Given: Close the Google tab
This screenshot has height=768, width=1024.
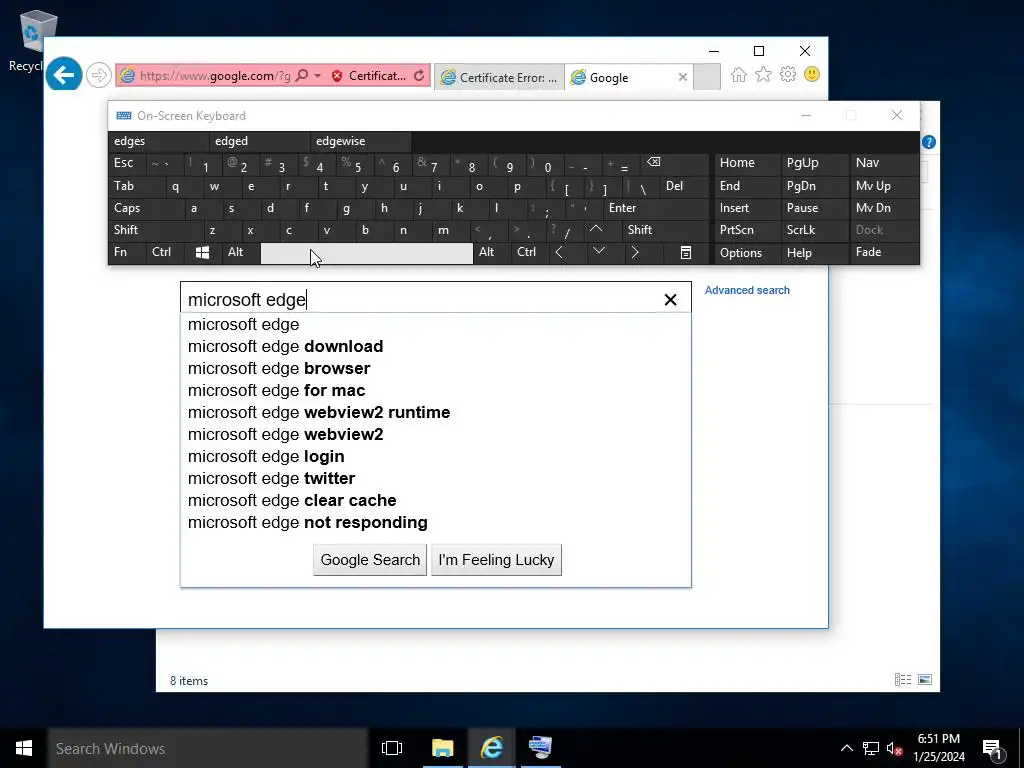Looking at the screenshot, I should (682, 77).
